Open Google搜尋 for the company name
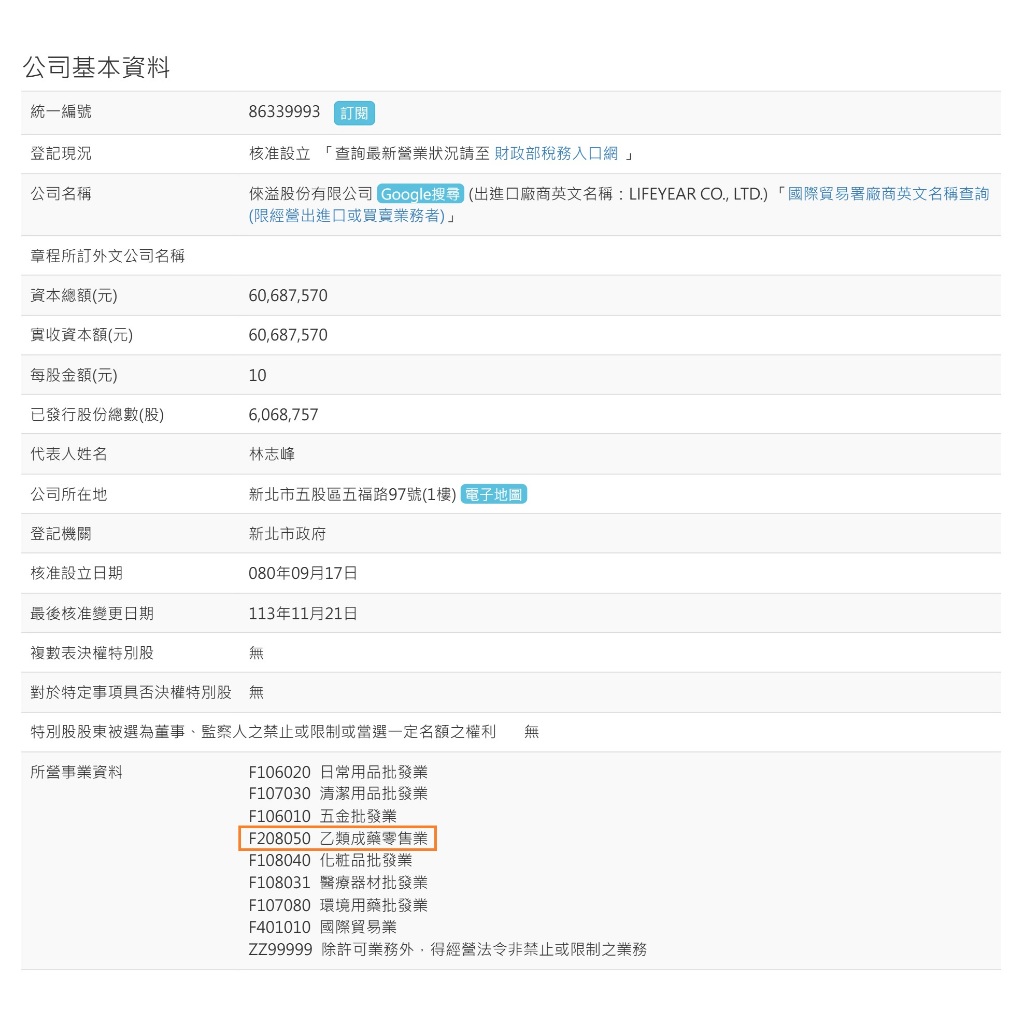The width and height of the screenshot is (1024, 1024). click(x=420, y=194)
